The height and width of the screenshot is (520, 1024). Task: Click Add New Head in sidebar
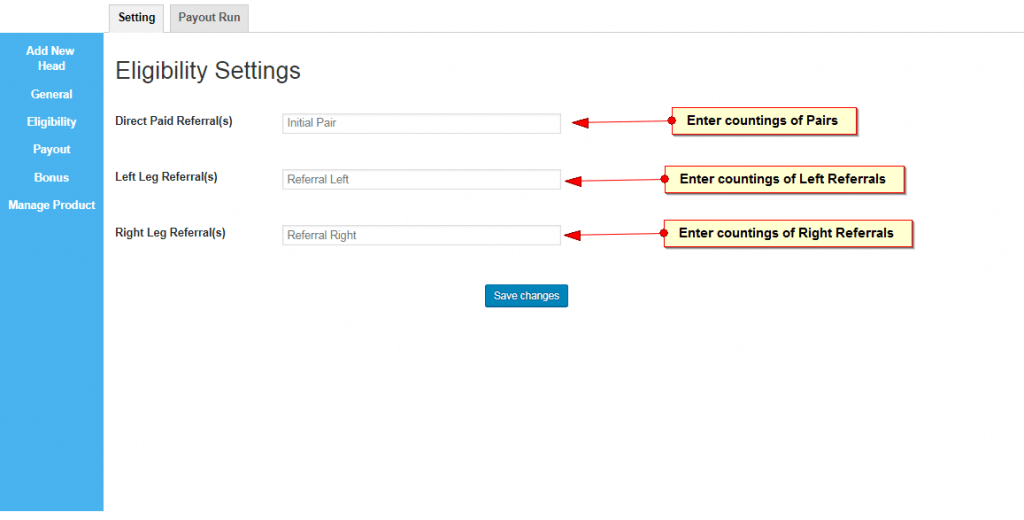click(x=51, y=58)
